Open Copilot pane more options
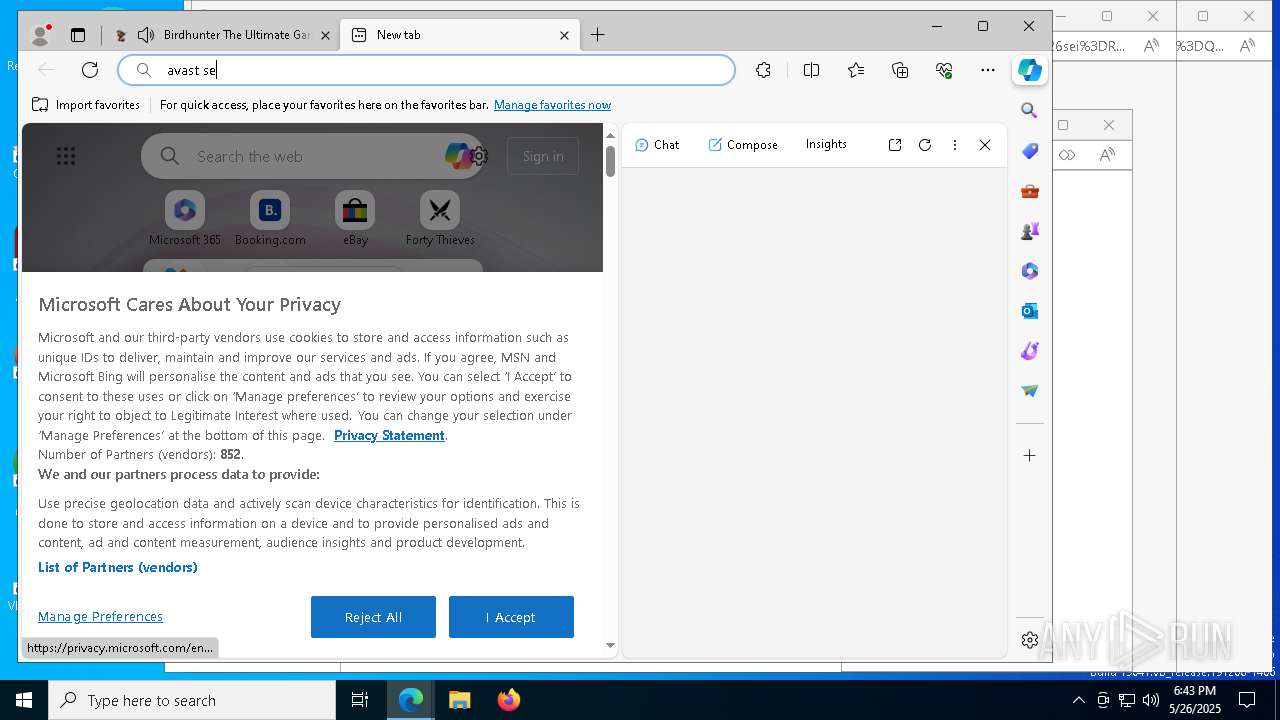 [955, 145]
